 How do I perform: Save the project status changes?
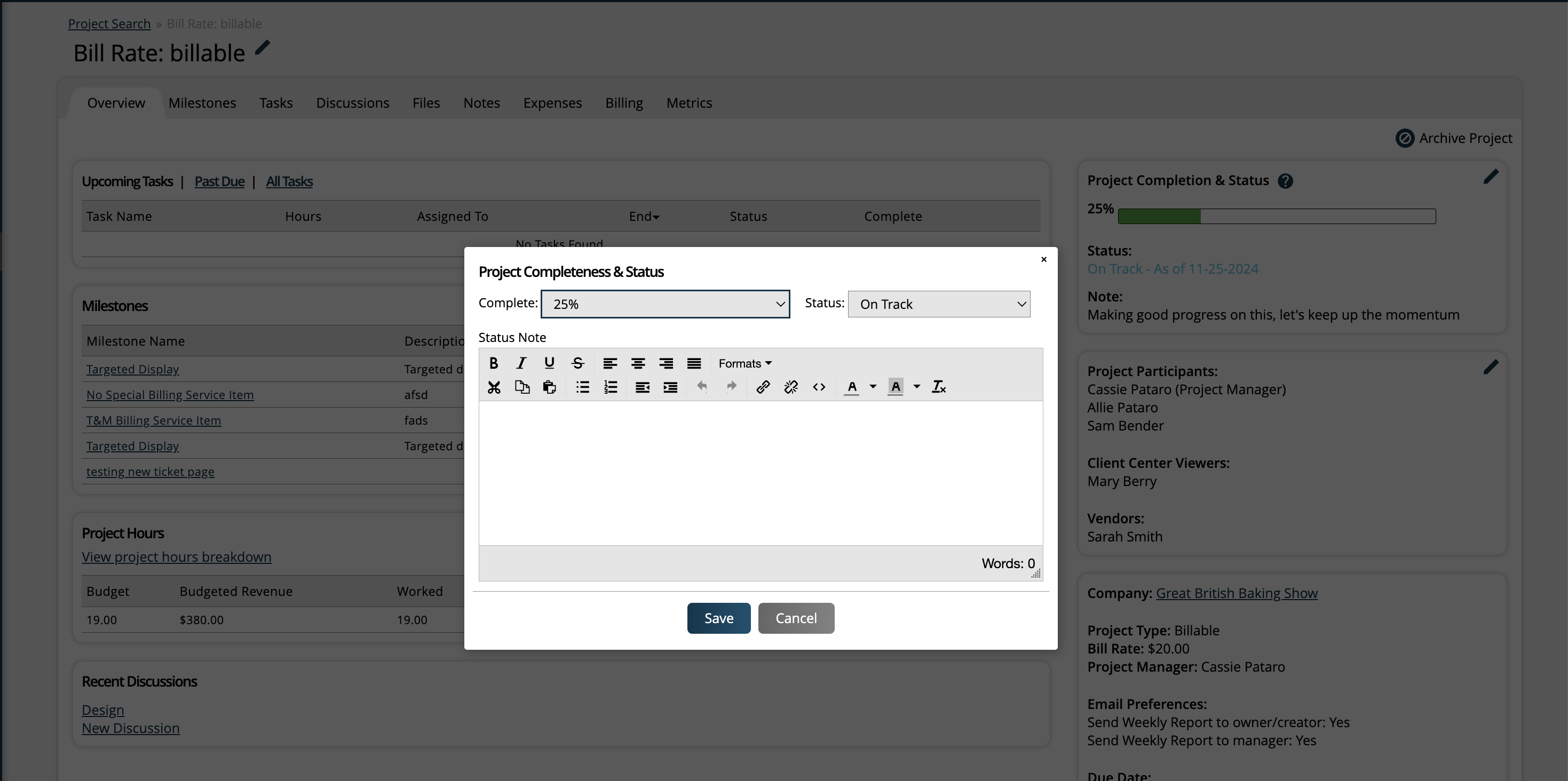[x=718, y=618]
